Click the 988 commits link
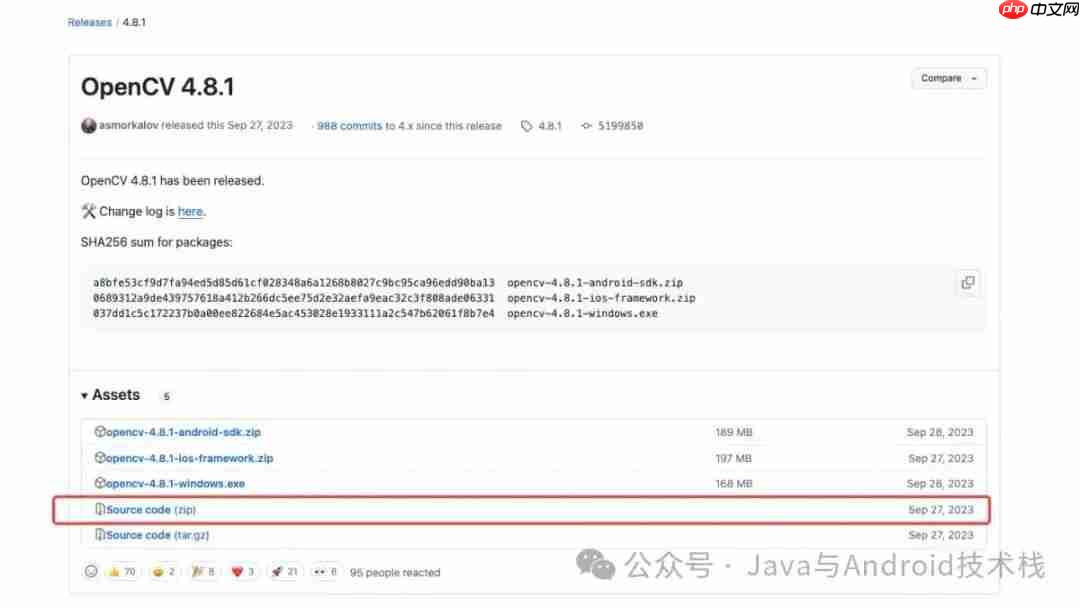This screenshot has width=1080, height=608. click(x=348, y=125)
